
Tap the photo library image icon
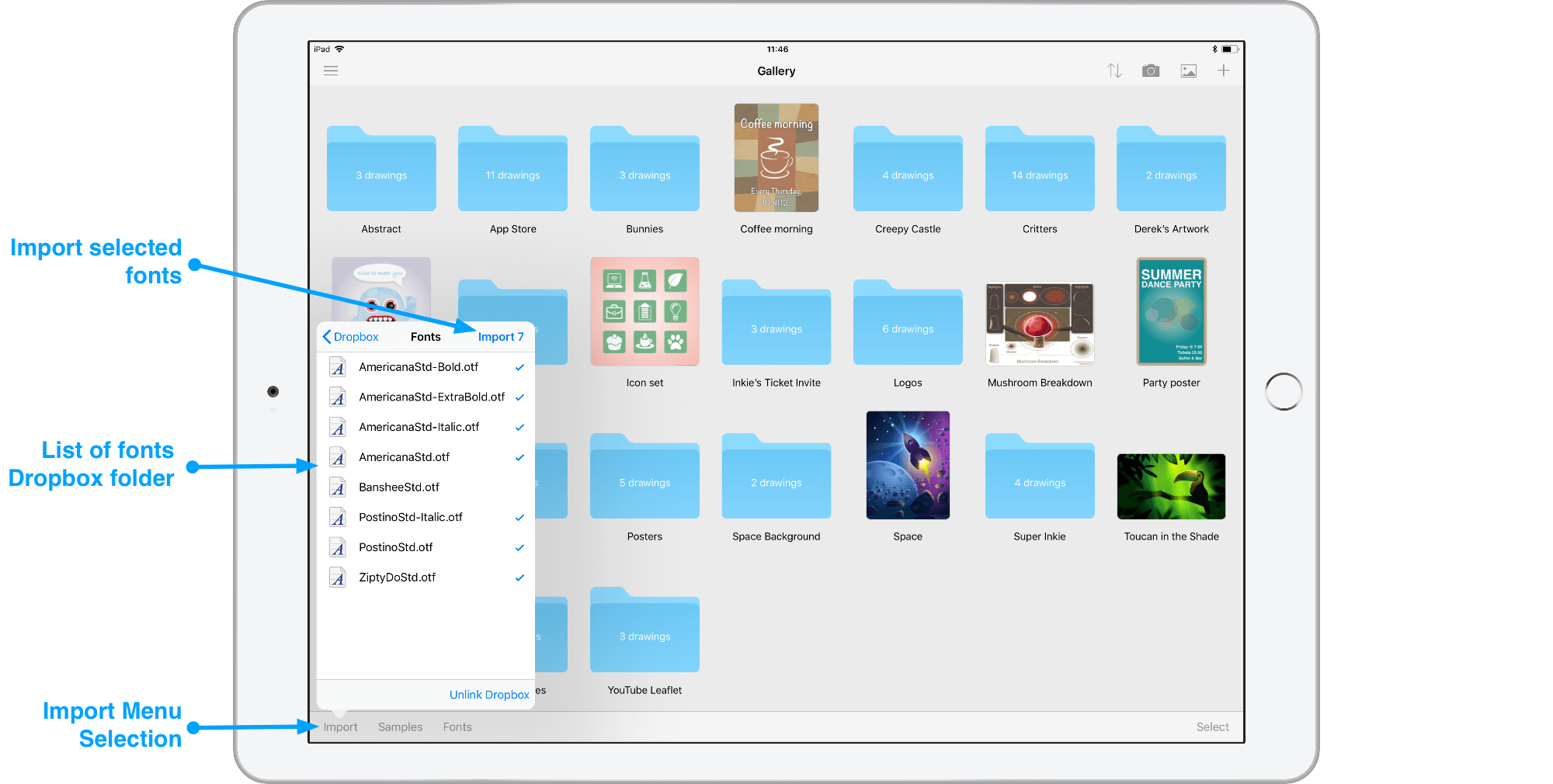coord(1189,71)
